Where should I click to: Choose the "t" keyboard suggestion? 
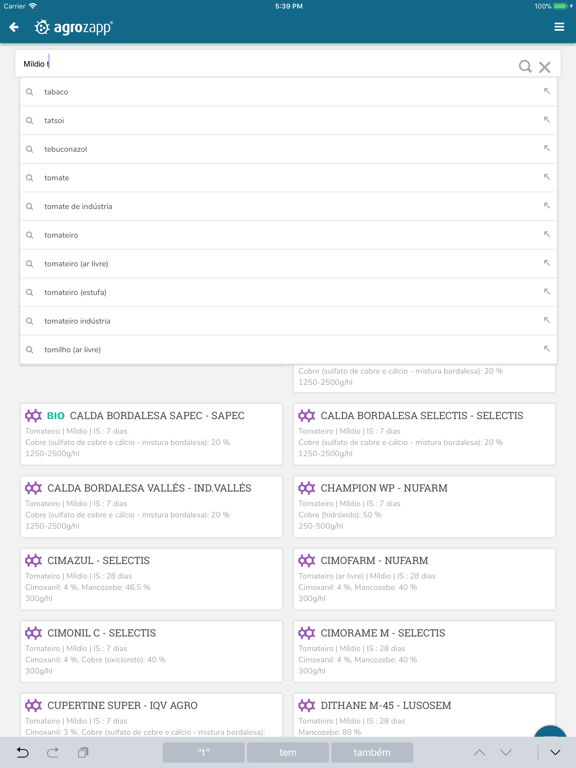click(204, 752)
